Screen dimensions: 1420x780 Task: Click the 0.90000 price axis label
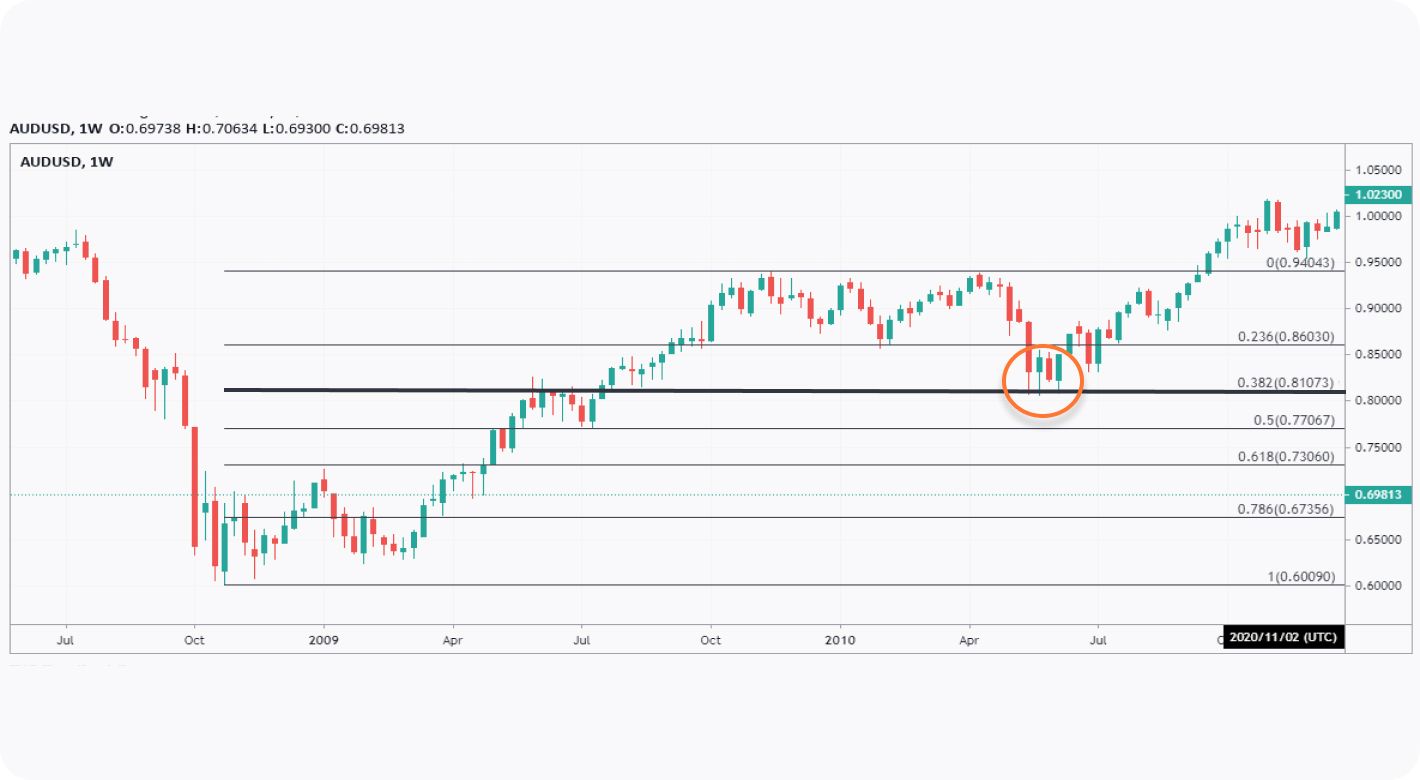[1379, 308]
